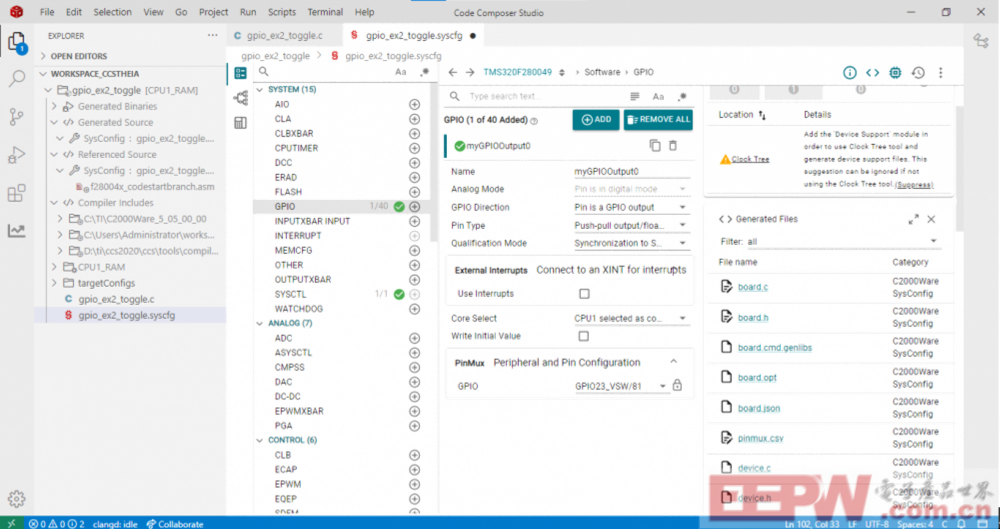The width and height of the screenshot is (1000, 529).
Task: Open the Search view in activity bar
Action: click(17, 78)
